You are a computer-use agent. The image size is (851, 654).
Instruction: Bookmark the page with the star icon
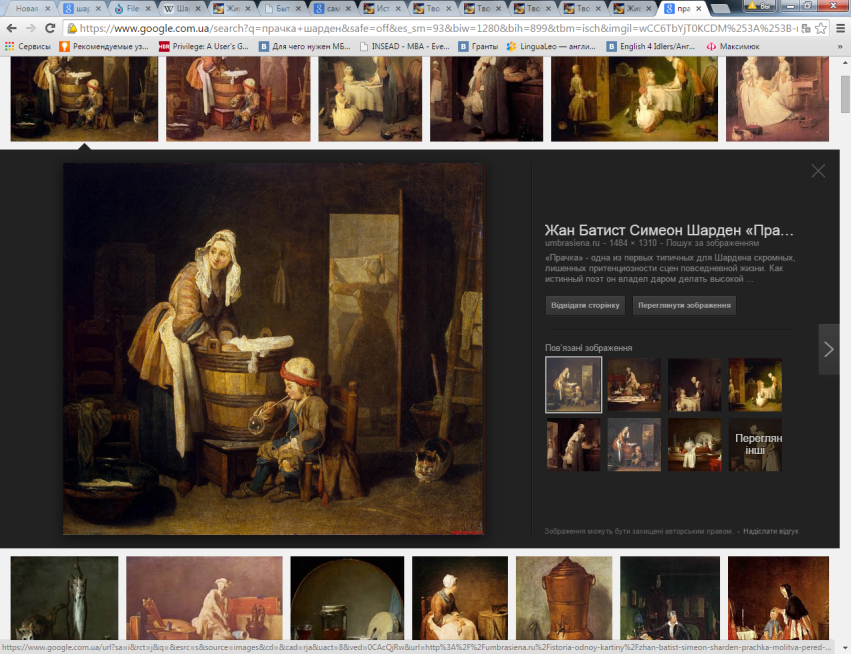821,28
